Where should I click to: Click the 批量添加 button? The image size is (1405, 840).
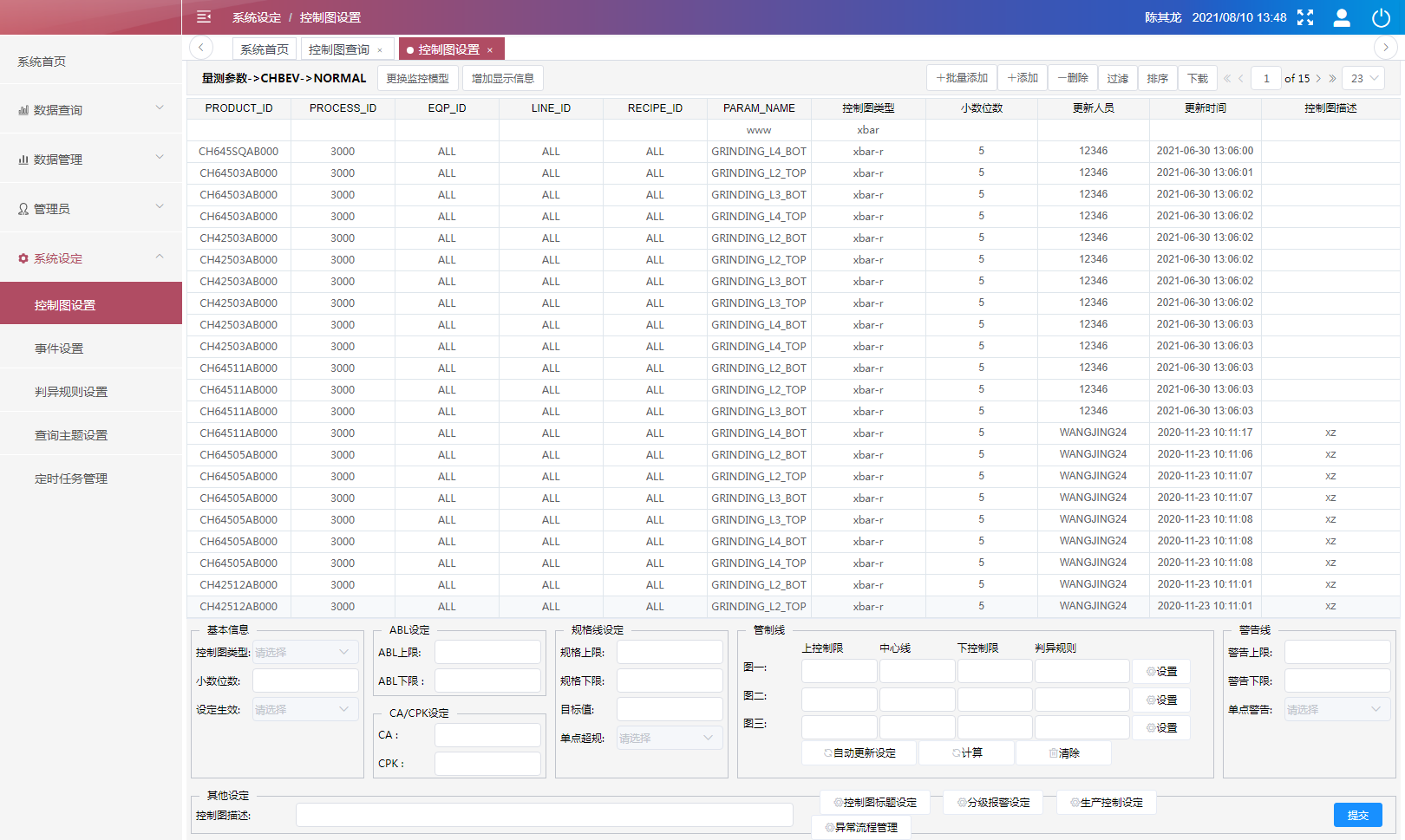pyautogui.click(x=962, y=78)
